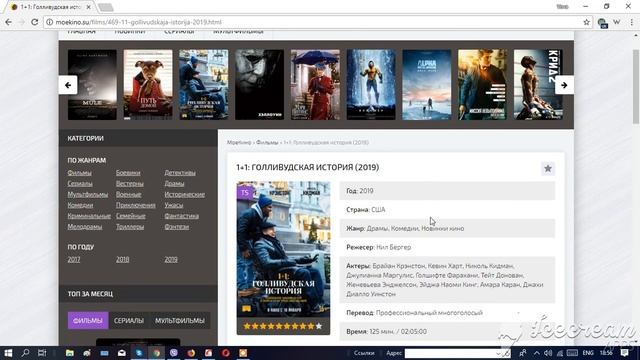Open the notification center icon
This screenshot has width=640, height=360.
point(624,353)
